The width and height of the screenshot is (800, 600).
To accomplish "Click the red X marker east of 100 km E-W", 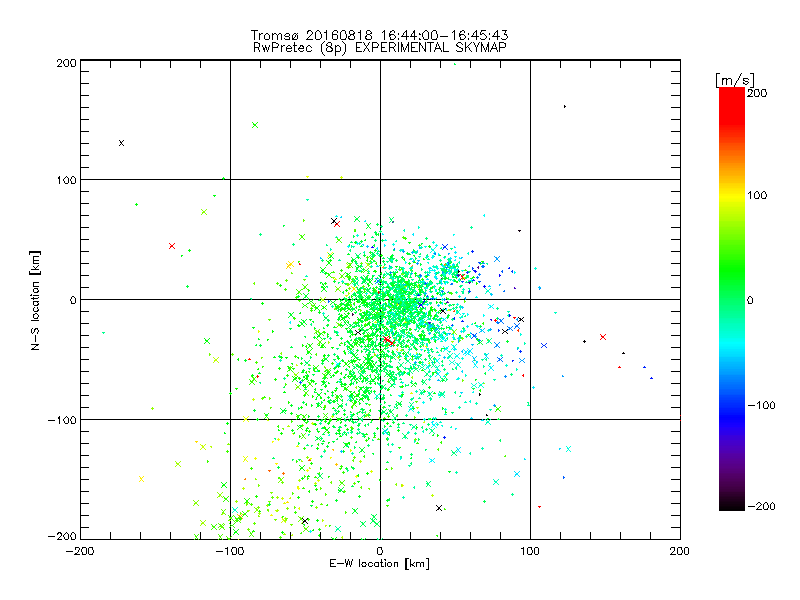I will click(603, 337).
